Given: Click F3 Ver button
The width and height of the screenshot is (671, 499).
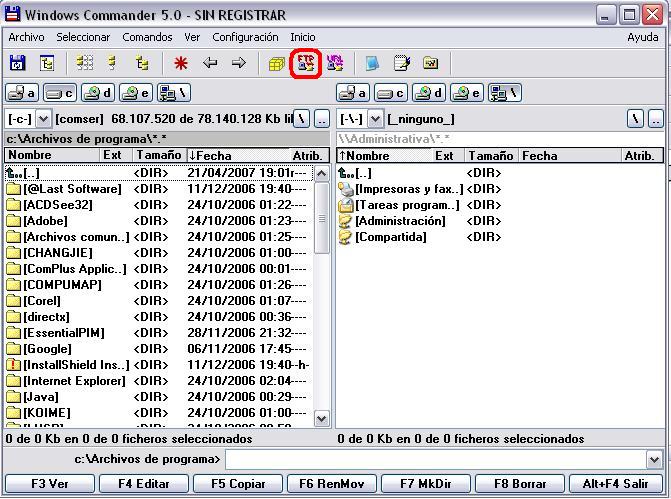Looking at the screenshot, I should 50,484.
